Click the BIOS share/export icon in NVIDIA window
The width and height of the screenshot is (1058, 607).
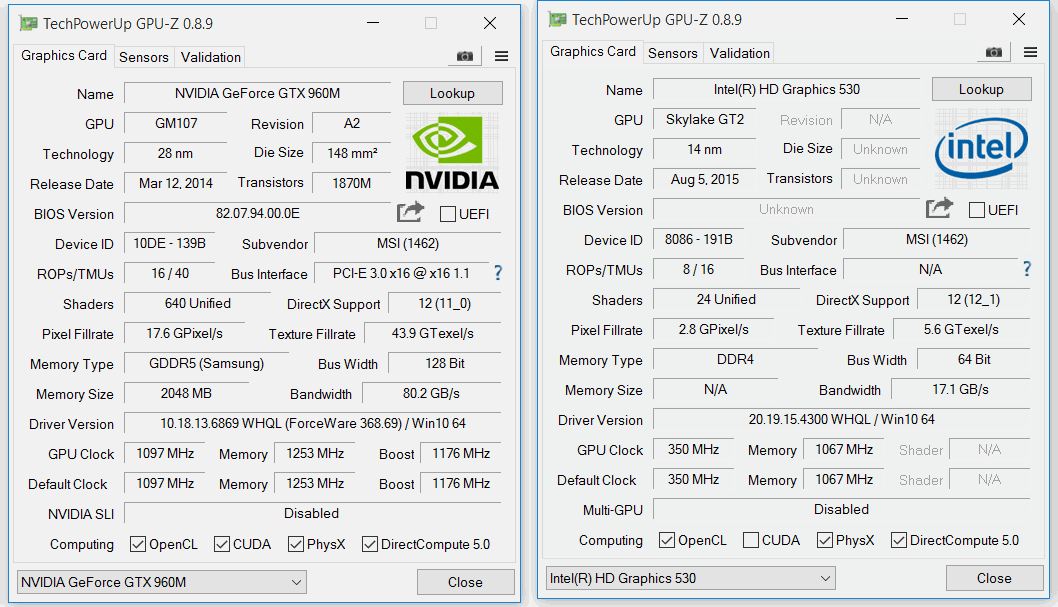tap(410, 212)
